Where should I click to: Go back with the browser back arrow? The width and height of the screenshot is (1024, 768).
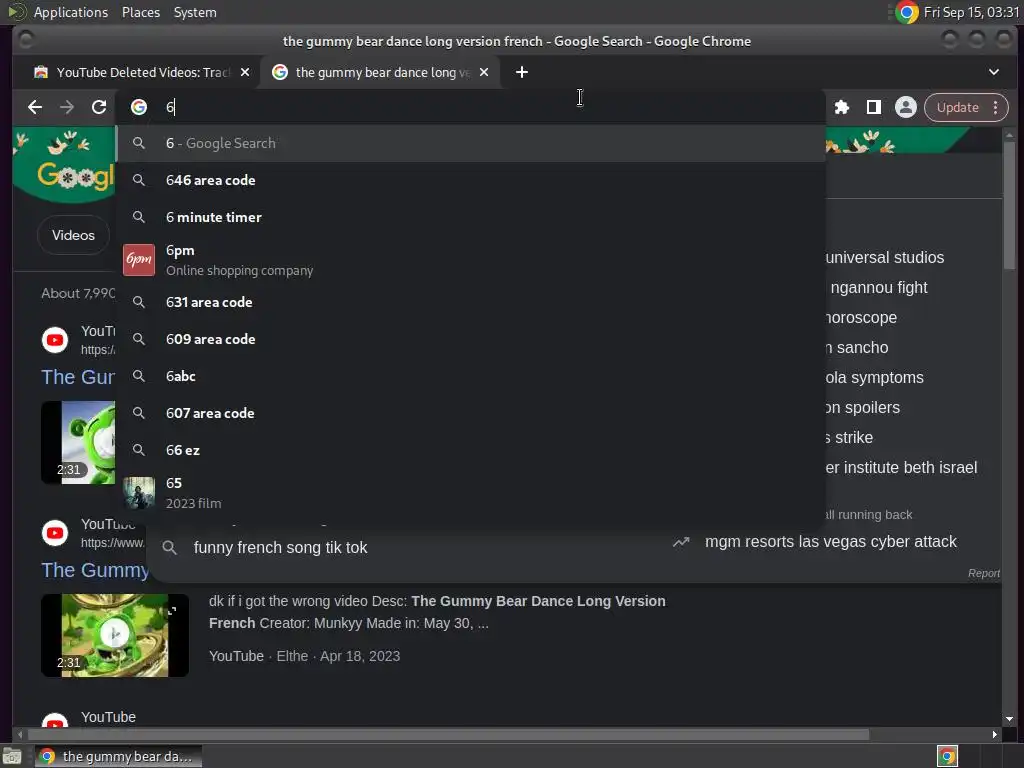[35, 107]
